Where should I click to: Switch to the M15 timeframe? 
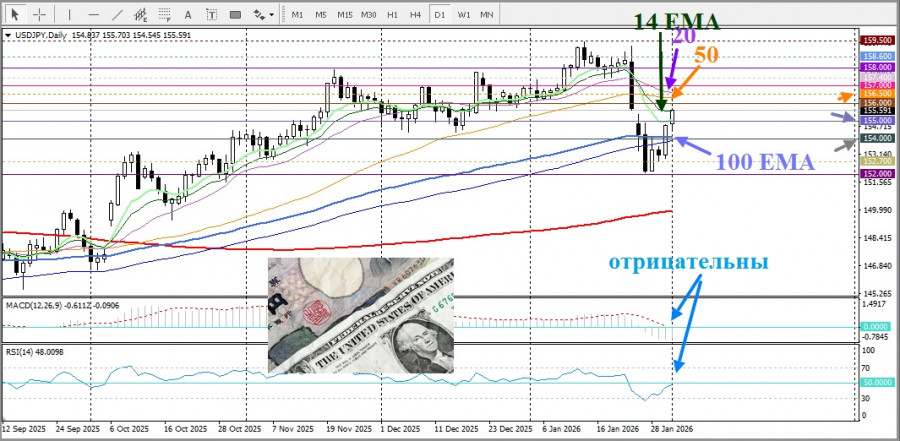344,15
